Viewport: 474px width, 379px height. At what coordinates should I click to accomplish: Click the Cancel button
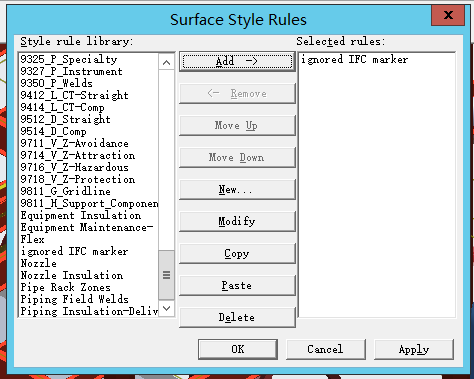326,349
